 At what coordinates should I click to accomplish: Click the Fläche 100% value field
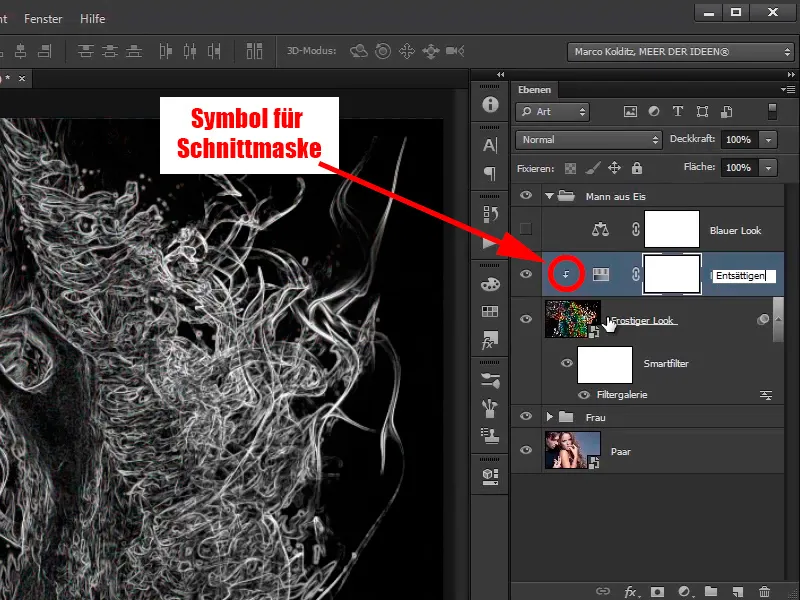point(739,168)
